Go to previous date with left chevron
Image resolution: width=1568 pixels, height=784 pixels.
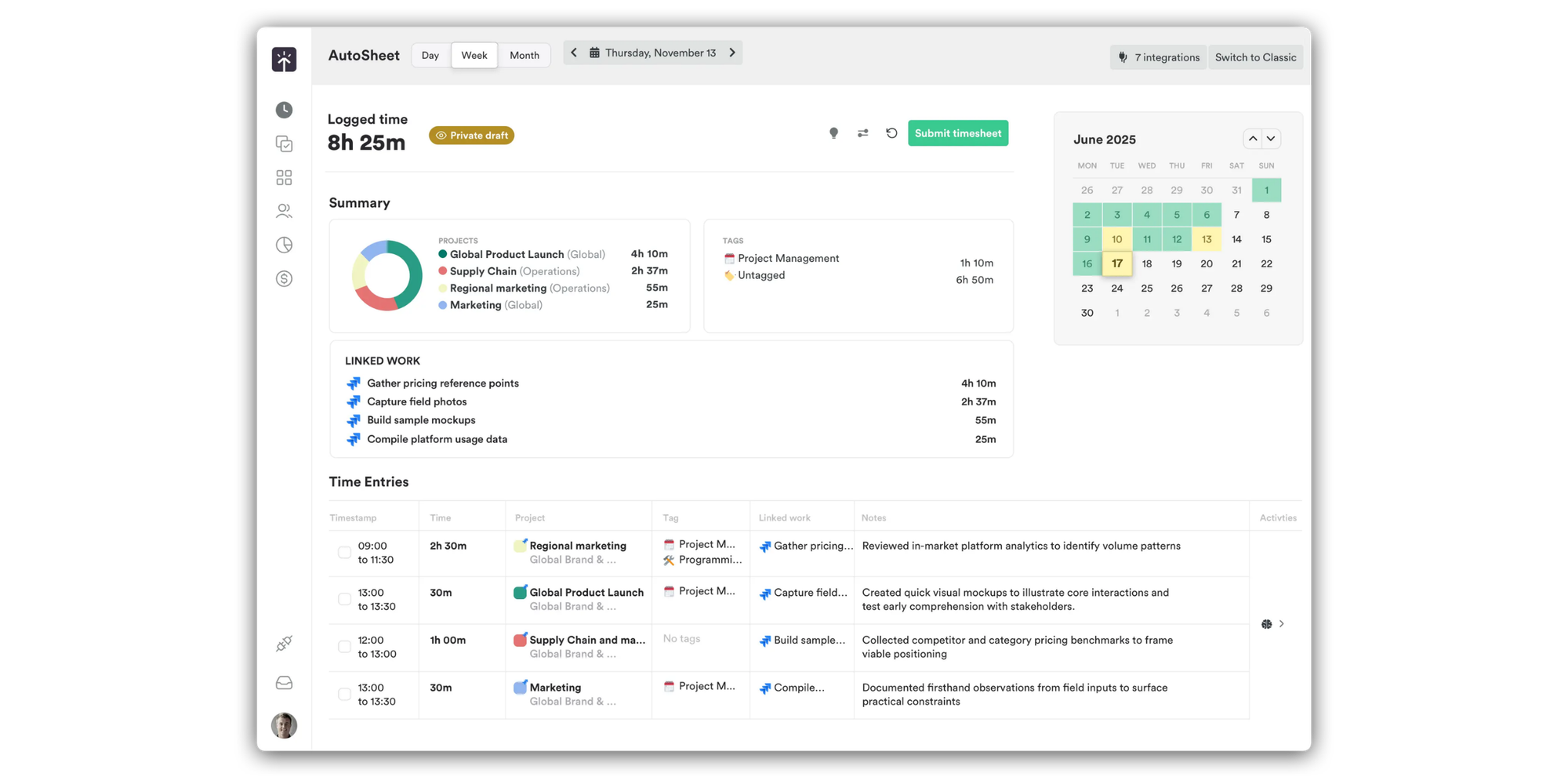coord(574,53)
